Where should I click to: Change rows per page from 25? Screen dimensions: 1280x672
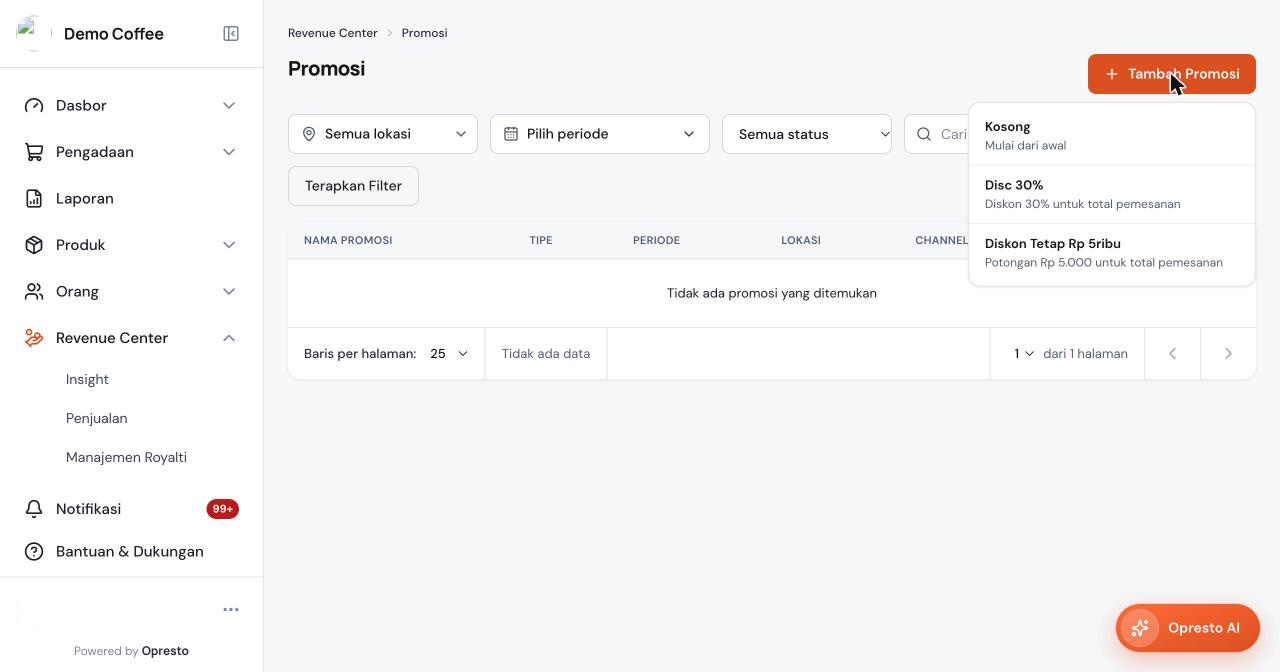point(449,354)
